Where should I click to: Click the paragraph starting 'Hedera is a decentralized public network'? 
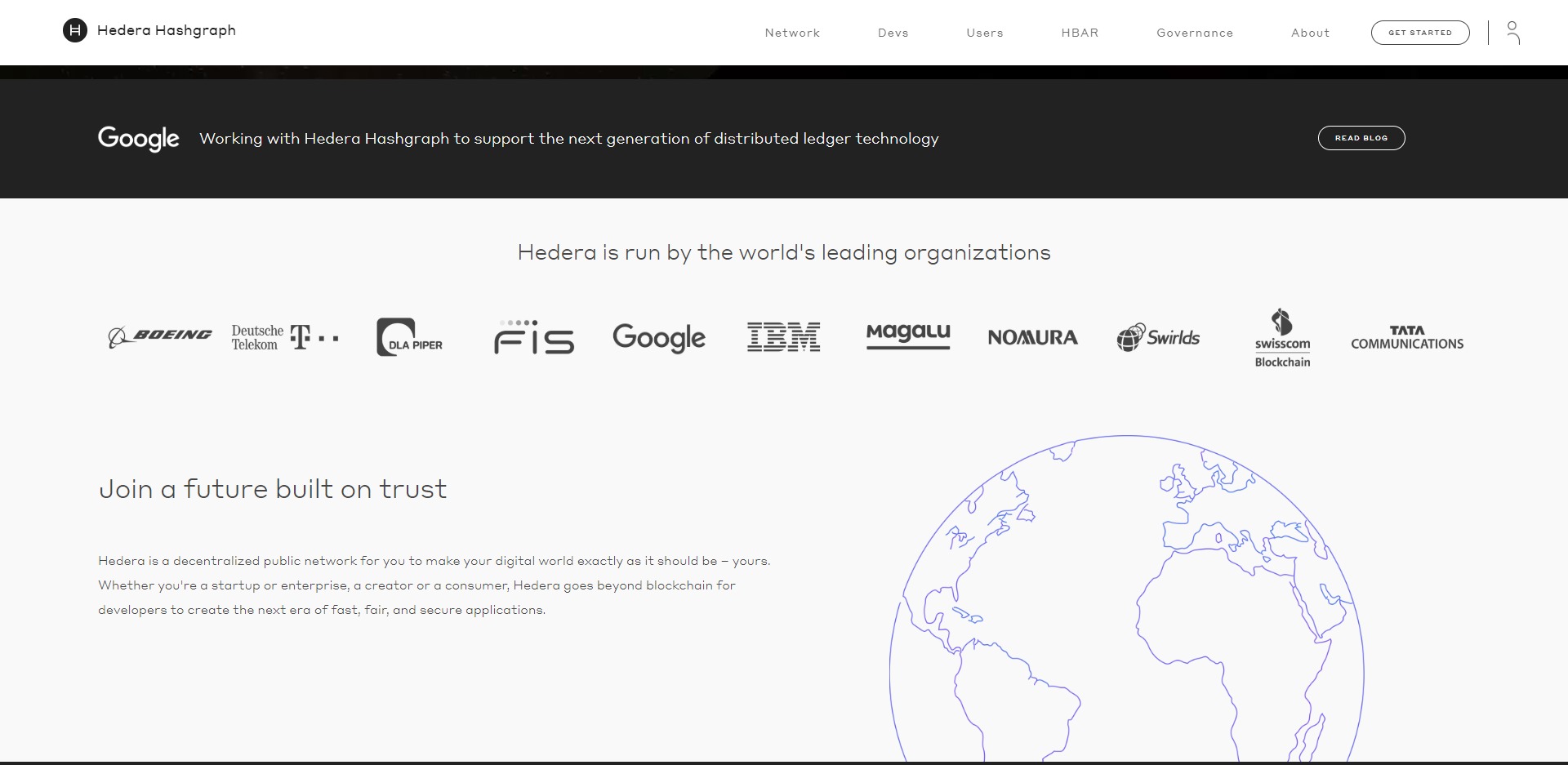(434, 585)
